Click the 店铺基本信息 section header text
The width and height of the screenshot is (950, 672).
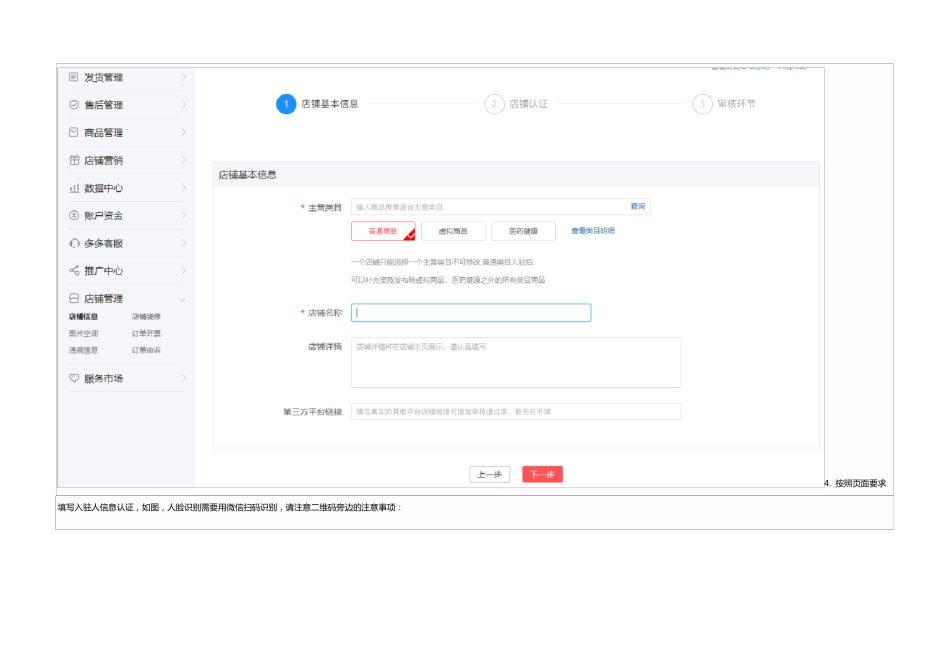click(248, 175)
